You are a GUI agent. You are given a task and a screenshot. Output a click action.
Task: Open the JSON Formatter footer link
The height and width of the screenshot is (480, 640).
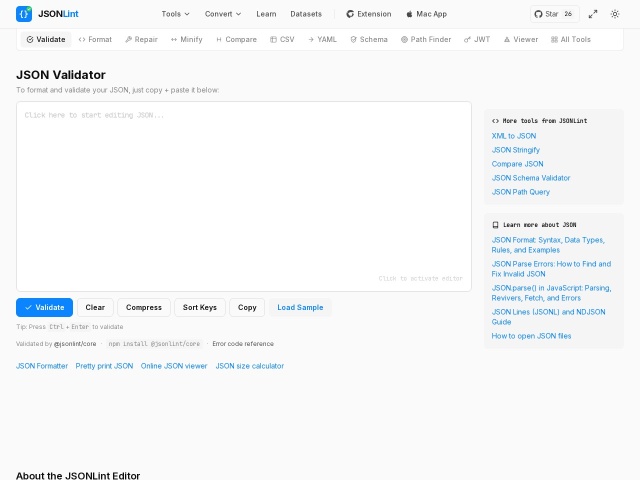click(x=42, y=366)
